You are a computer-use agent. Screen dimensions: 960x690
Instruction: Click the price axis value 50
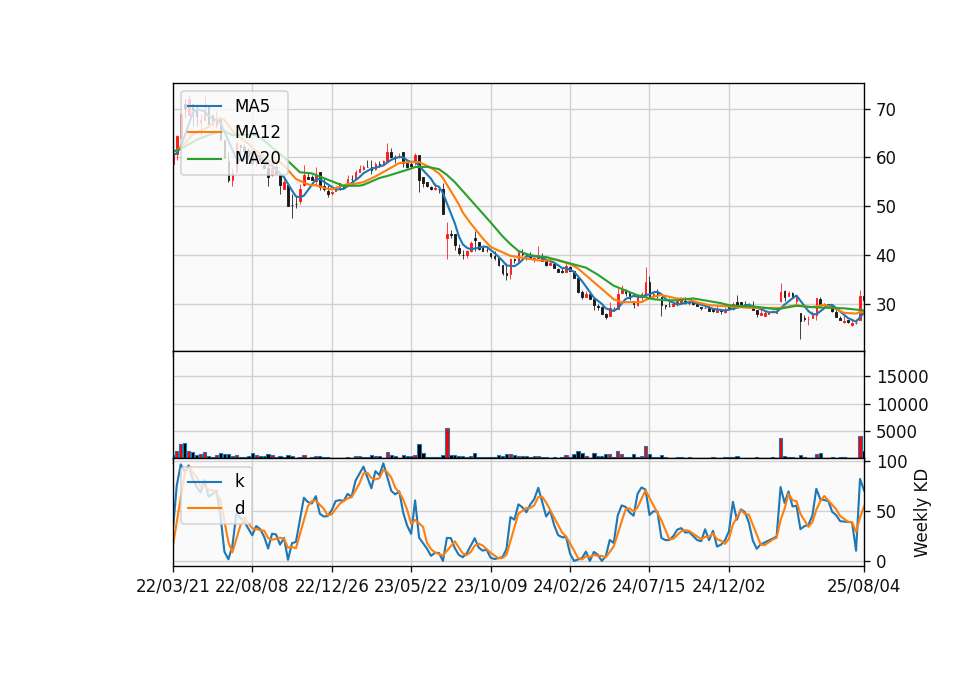886,207
